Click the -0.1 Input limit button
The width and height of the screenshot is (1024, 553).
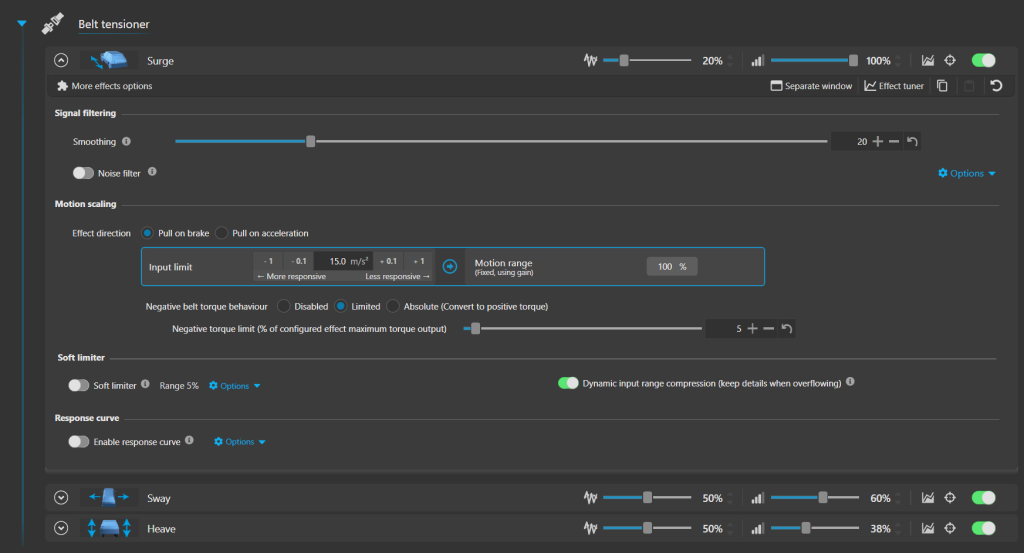(x=299, y=261)
